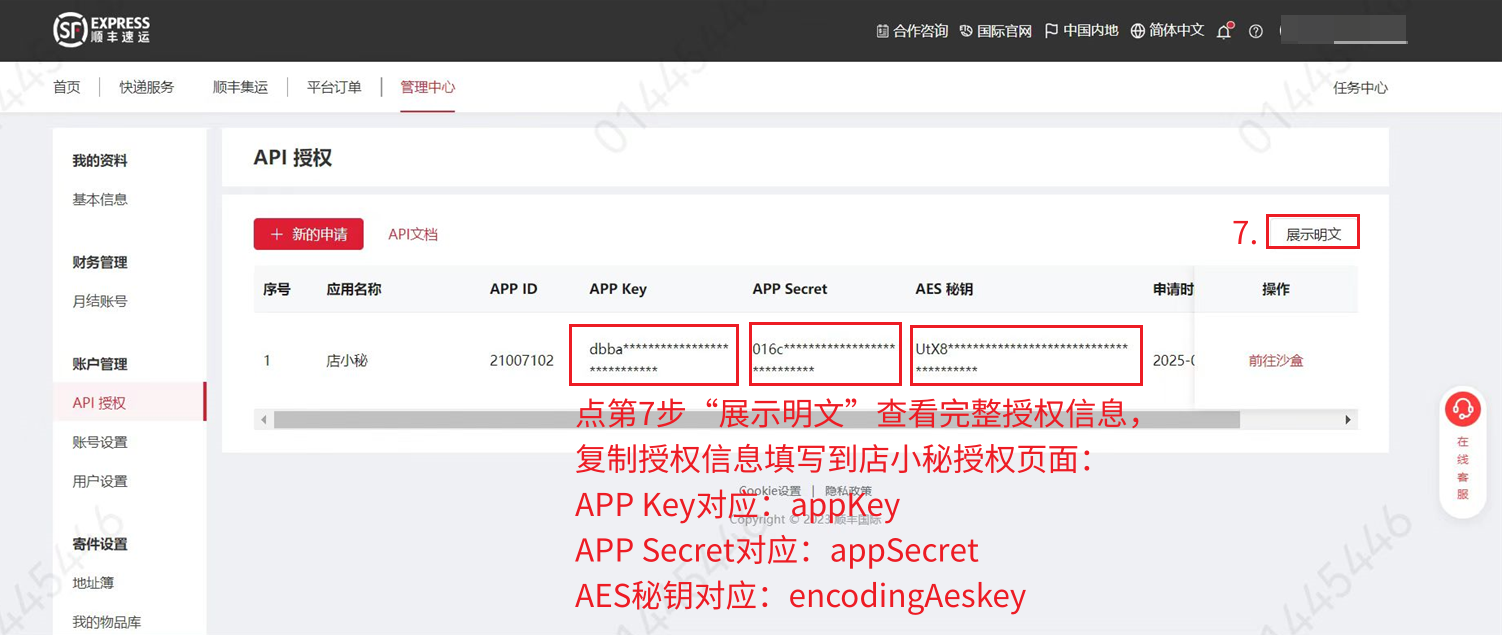Select 管理中心 tab

(428, 87)
